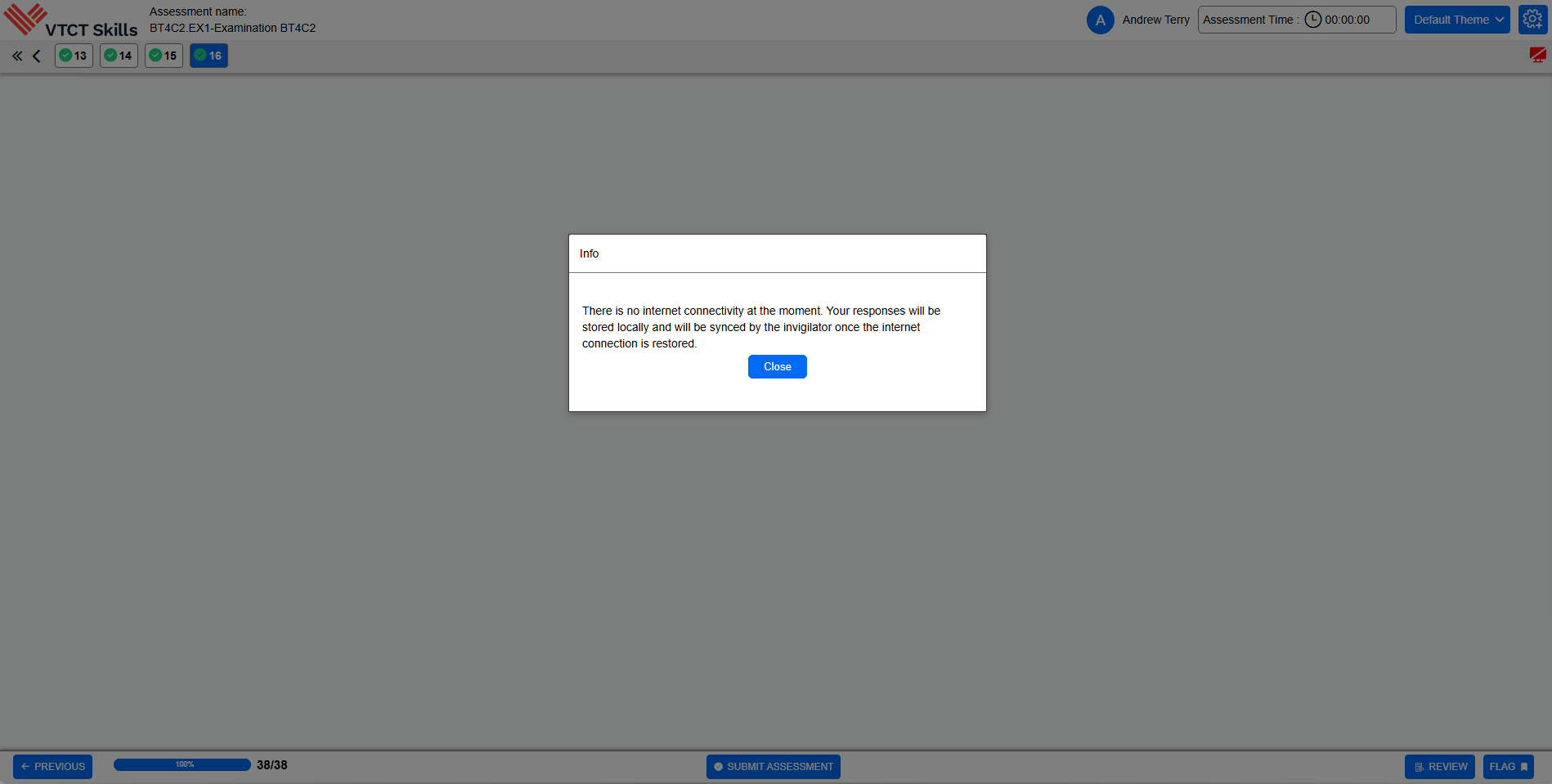Click SUBMIT ASSESSMENT button

[774, 767]
